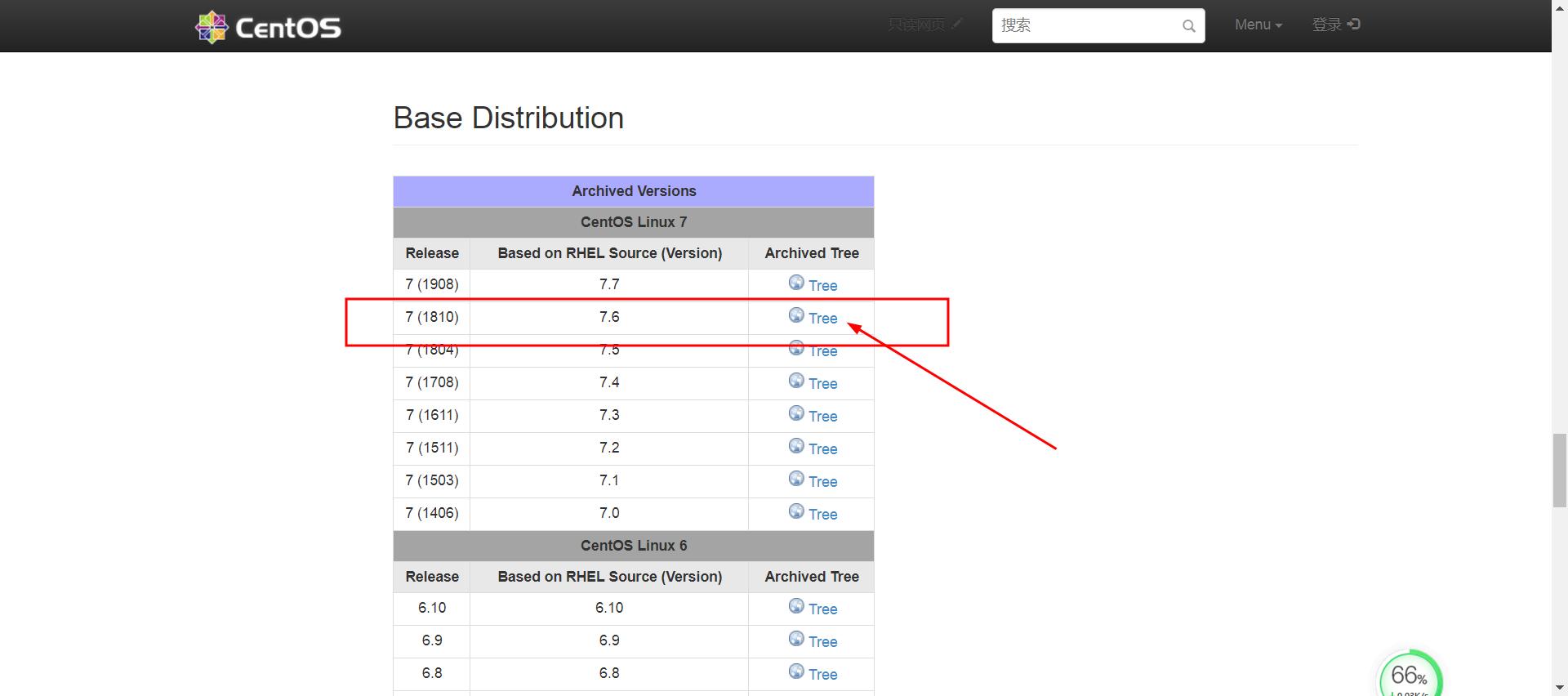Click the "Base Distribution" heading
The width and height of the screenshot is (1568, 696).
point(509,118)
